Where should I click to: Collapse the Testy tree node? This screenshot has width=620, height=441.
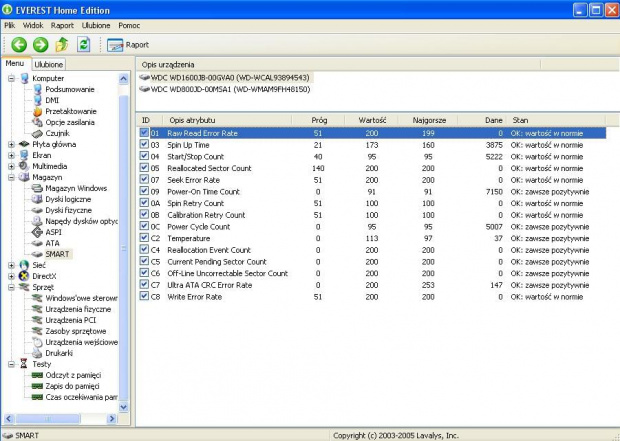tap(11, 364)
